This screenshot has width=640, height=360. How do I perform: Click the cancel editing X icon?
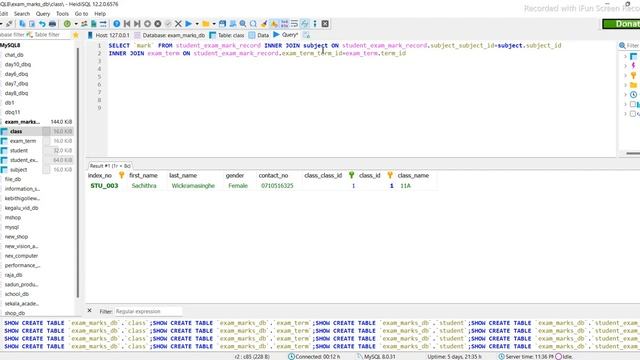[x=178, y=24]
